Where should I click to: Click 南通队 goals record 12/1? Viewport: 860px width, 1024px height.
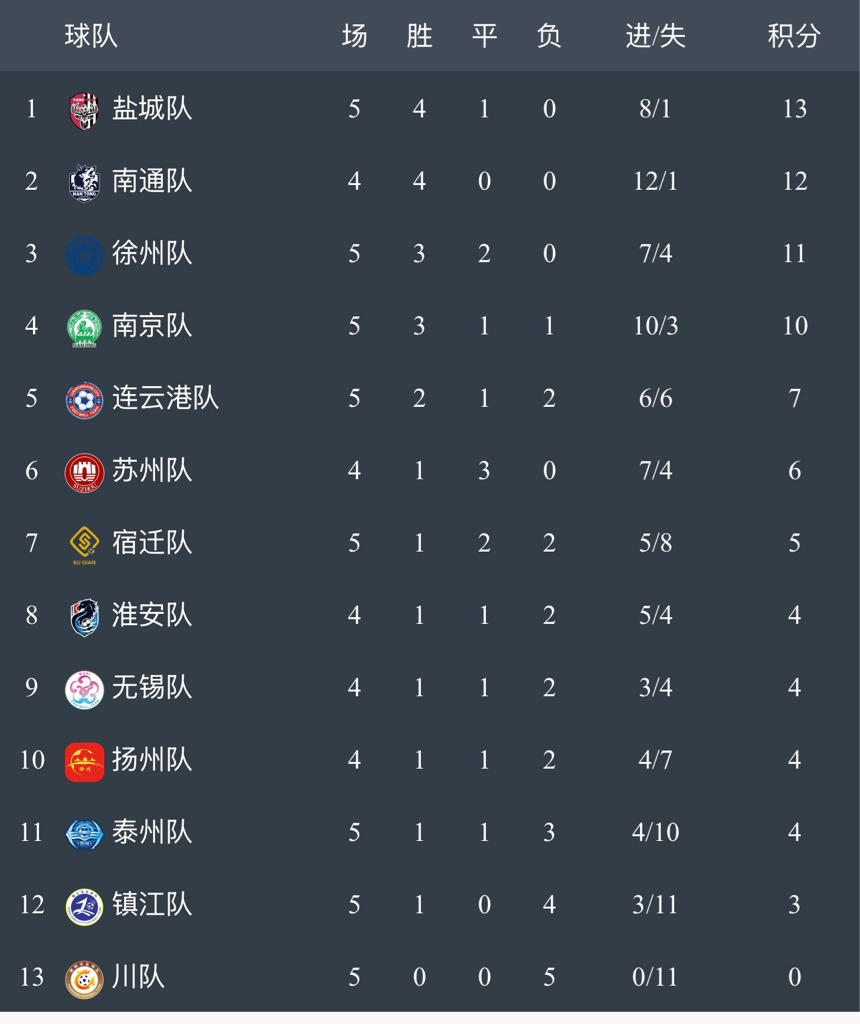655,181
